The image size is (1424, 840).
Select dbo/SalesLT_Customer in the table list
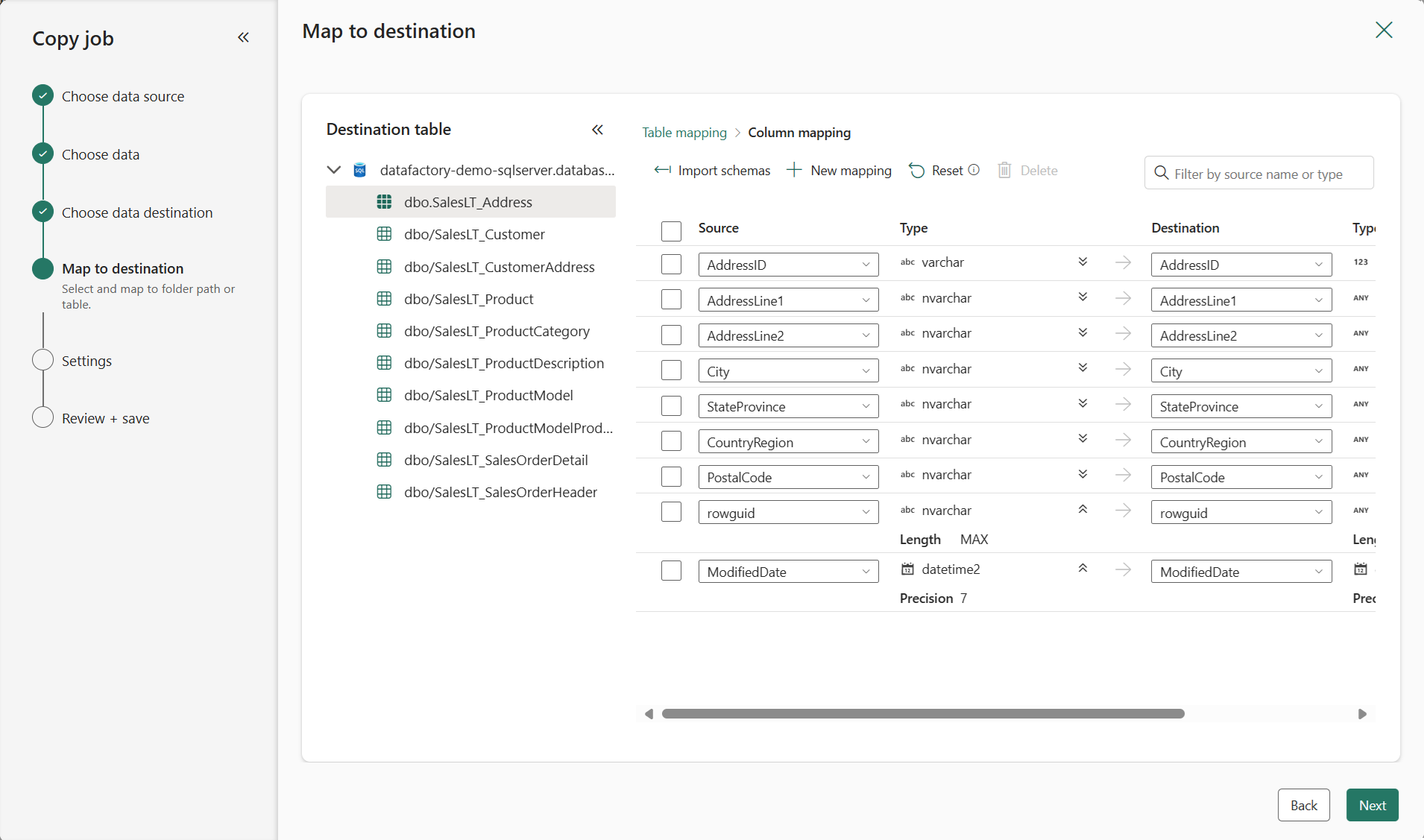click(x=474, y=234)
